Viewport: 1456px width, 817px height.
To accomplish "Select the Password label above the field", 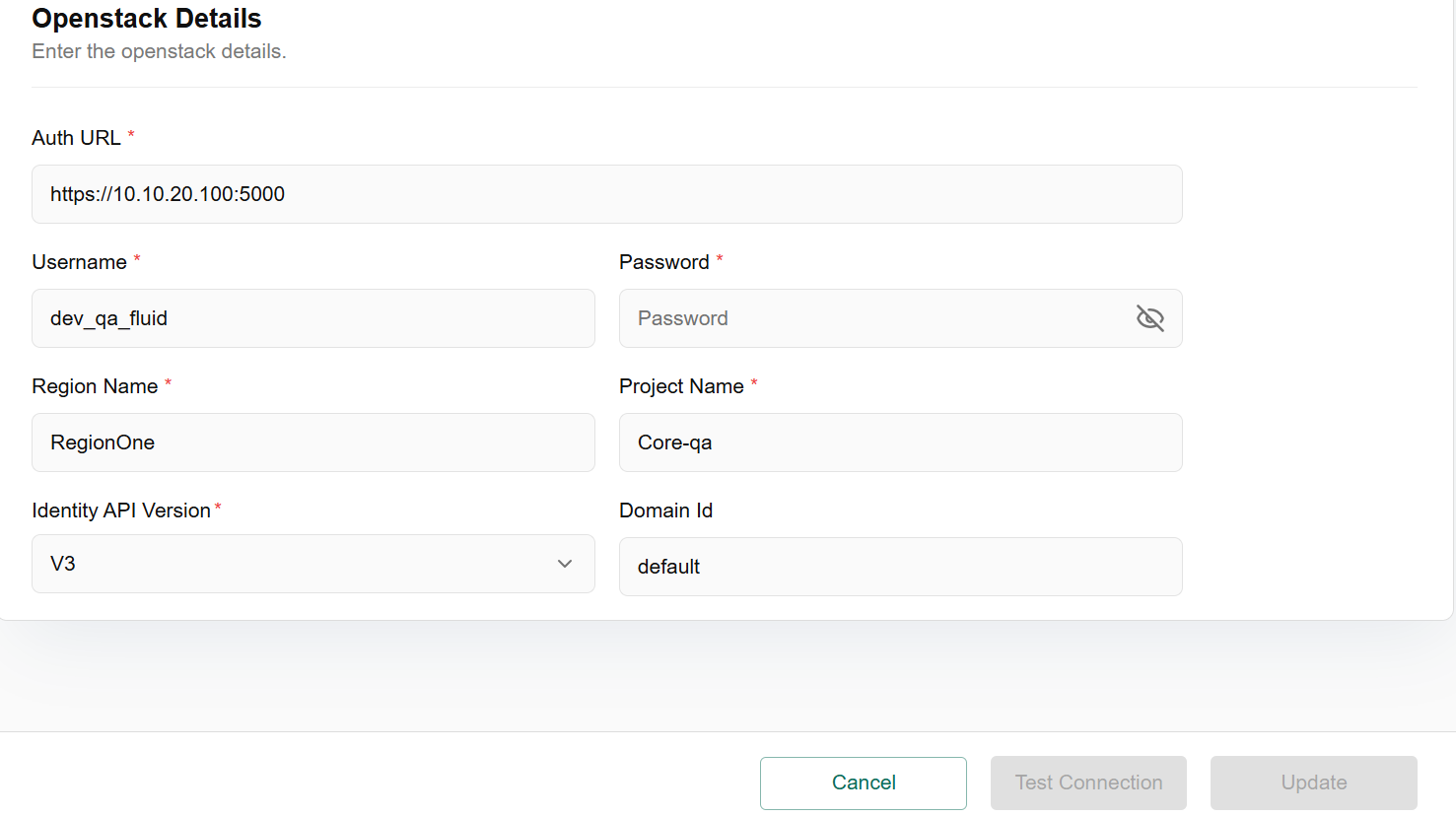I will click(663, 262).
